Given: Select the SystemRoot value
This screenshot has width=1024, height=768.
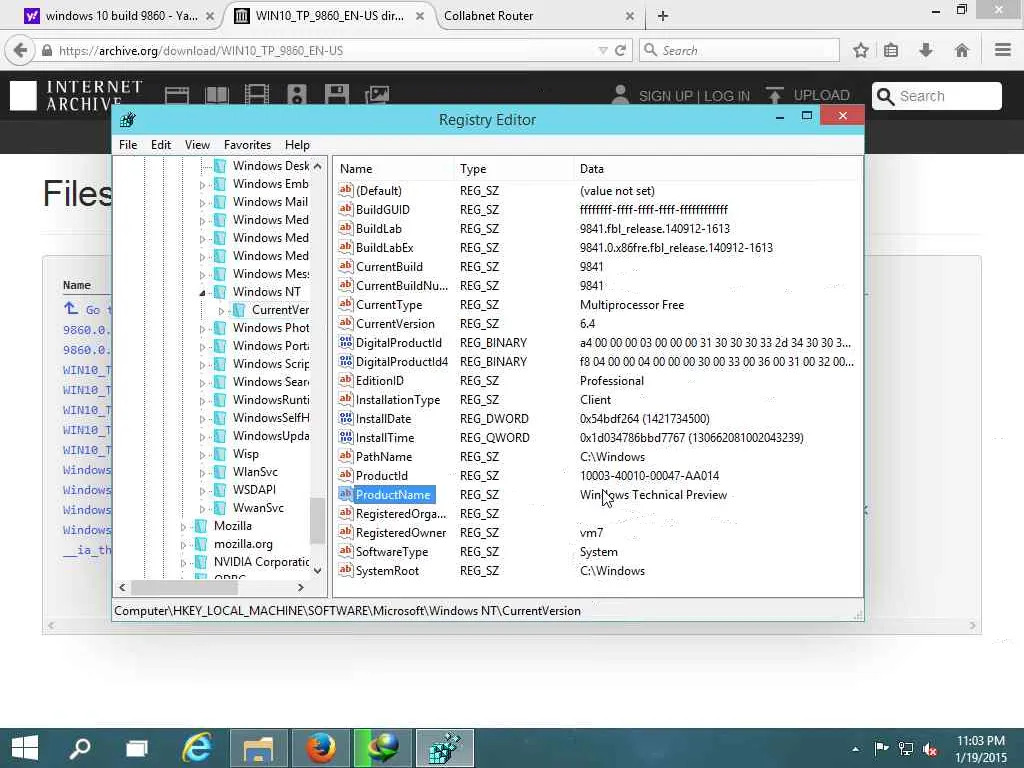Looking at the screenshot, I should (x=387, y=571).
